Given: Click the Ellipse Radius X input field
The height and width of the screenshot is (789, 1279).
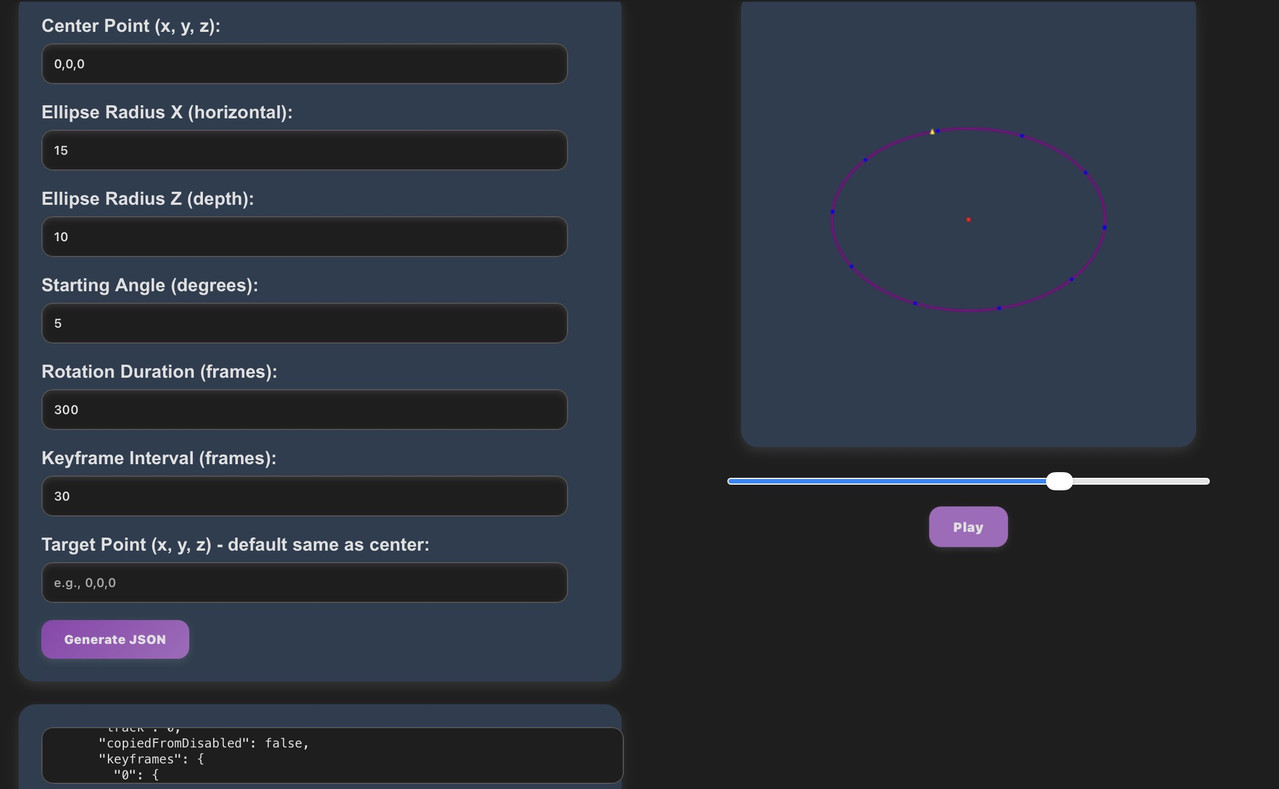Looking at the screenshot, I should point(304,150).
